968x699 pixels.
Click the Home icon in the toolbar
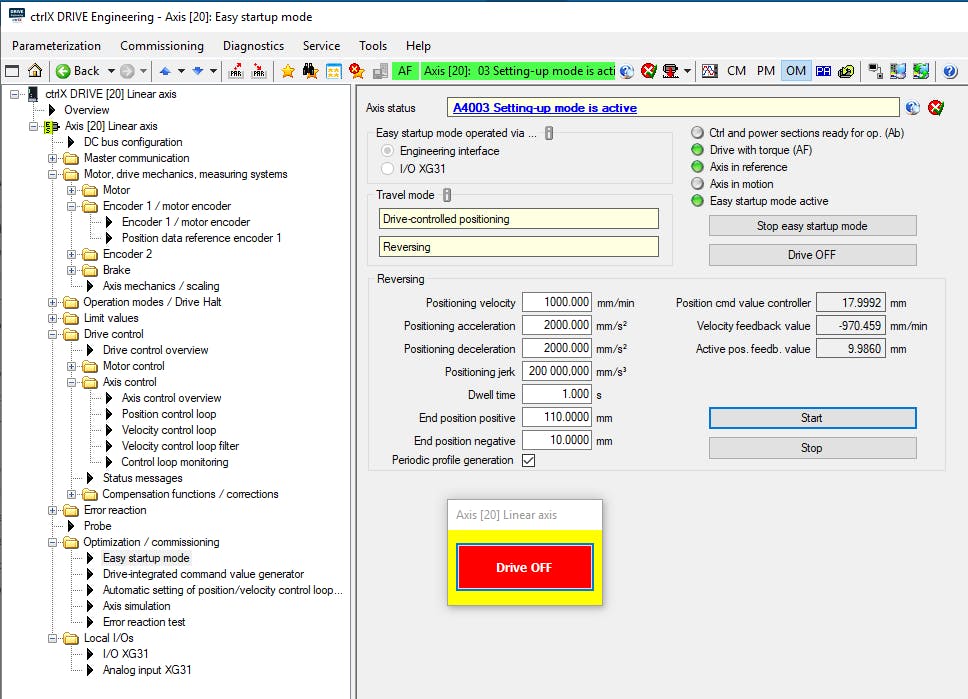click(x=35, y=71)
